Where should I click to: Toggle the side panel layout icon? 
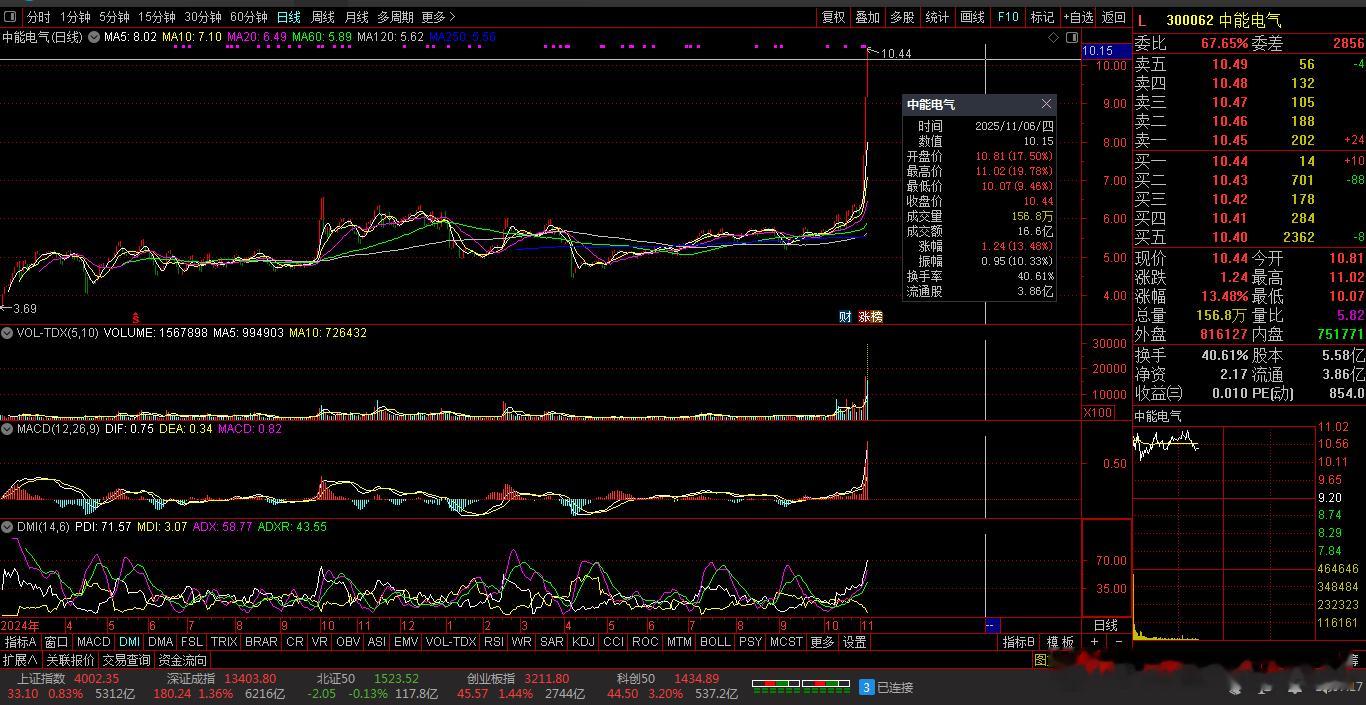[x=1072, y=37]
